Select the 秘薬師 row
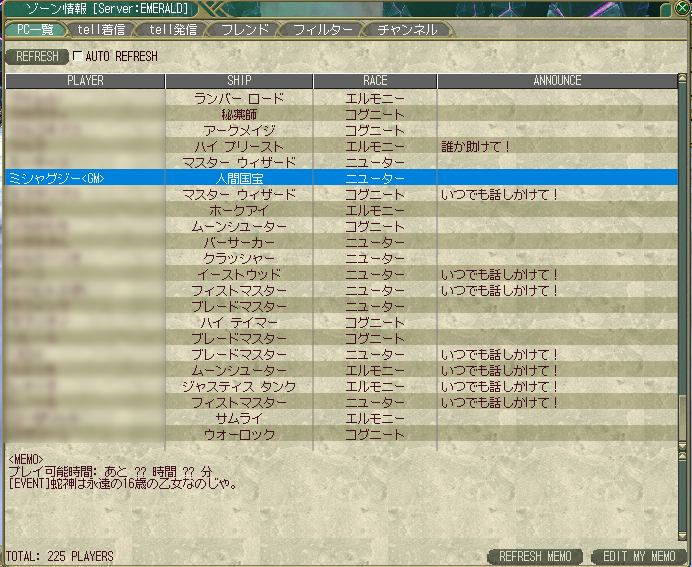Image resolution: width=692 pixels, height=567 pixels. (342, 114)
